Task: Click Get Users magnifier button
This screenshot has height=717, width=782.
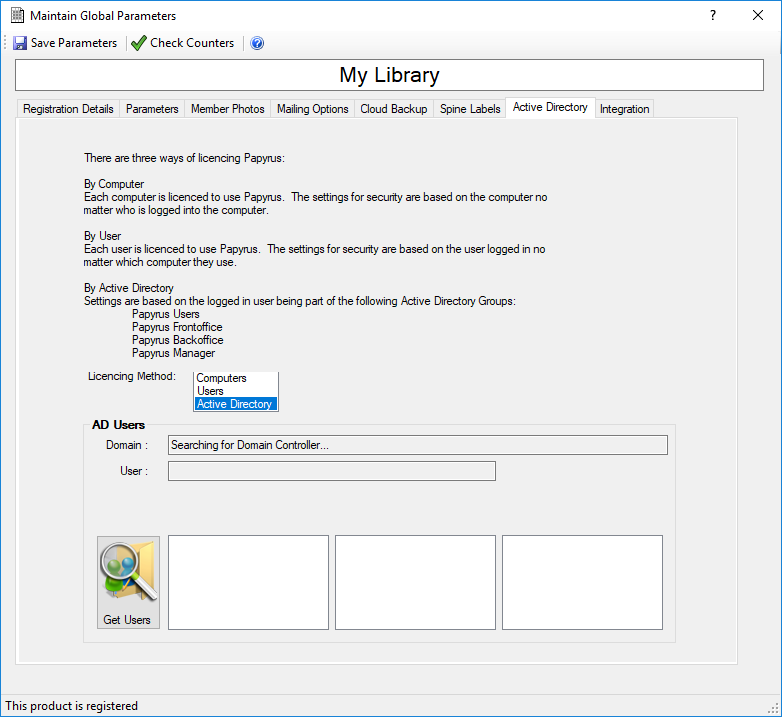Action: click(x=128, y=582)
